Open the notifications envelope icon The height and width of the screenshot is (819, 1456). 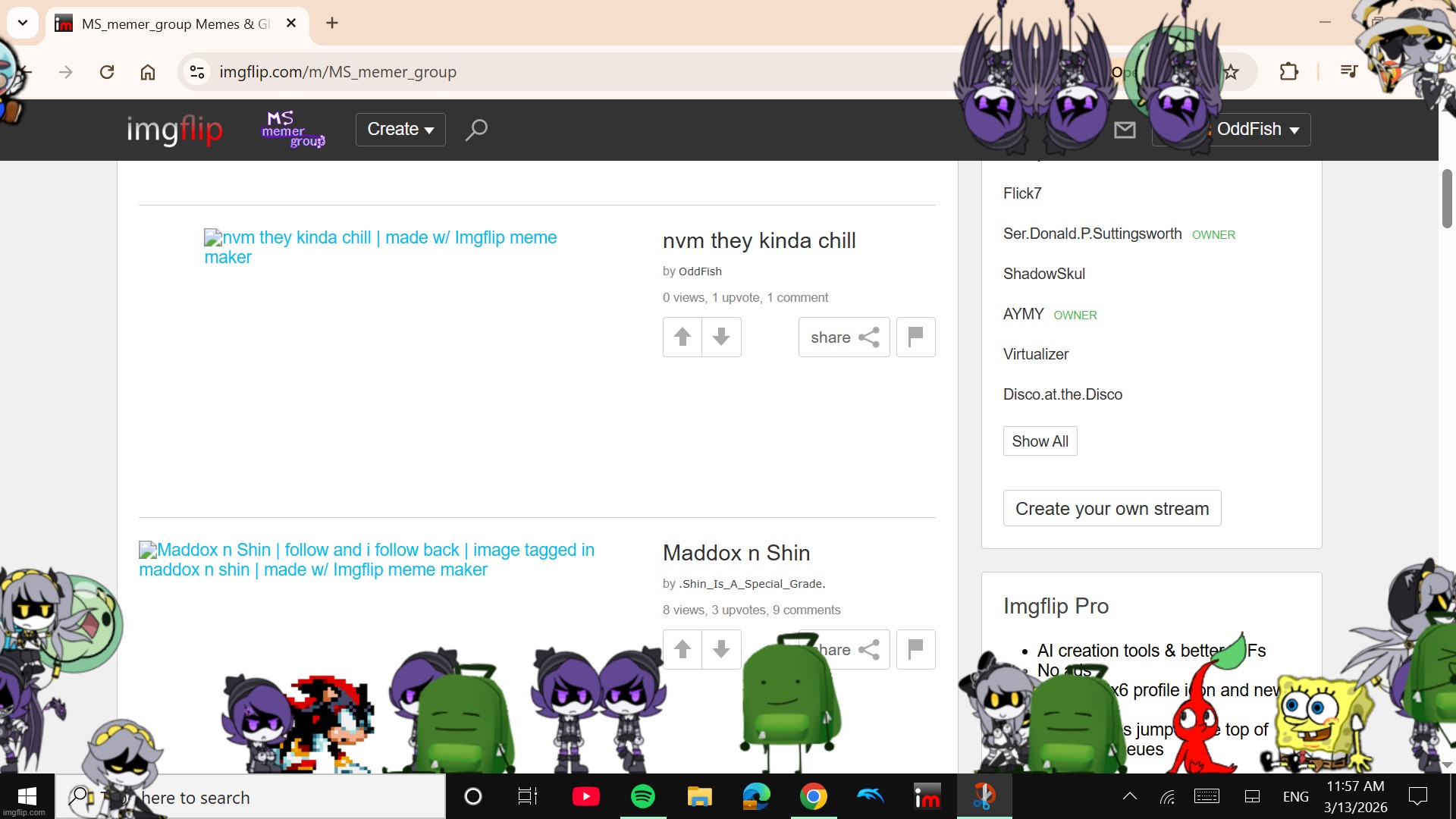1125,130
